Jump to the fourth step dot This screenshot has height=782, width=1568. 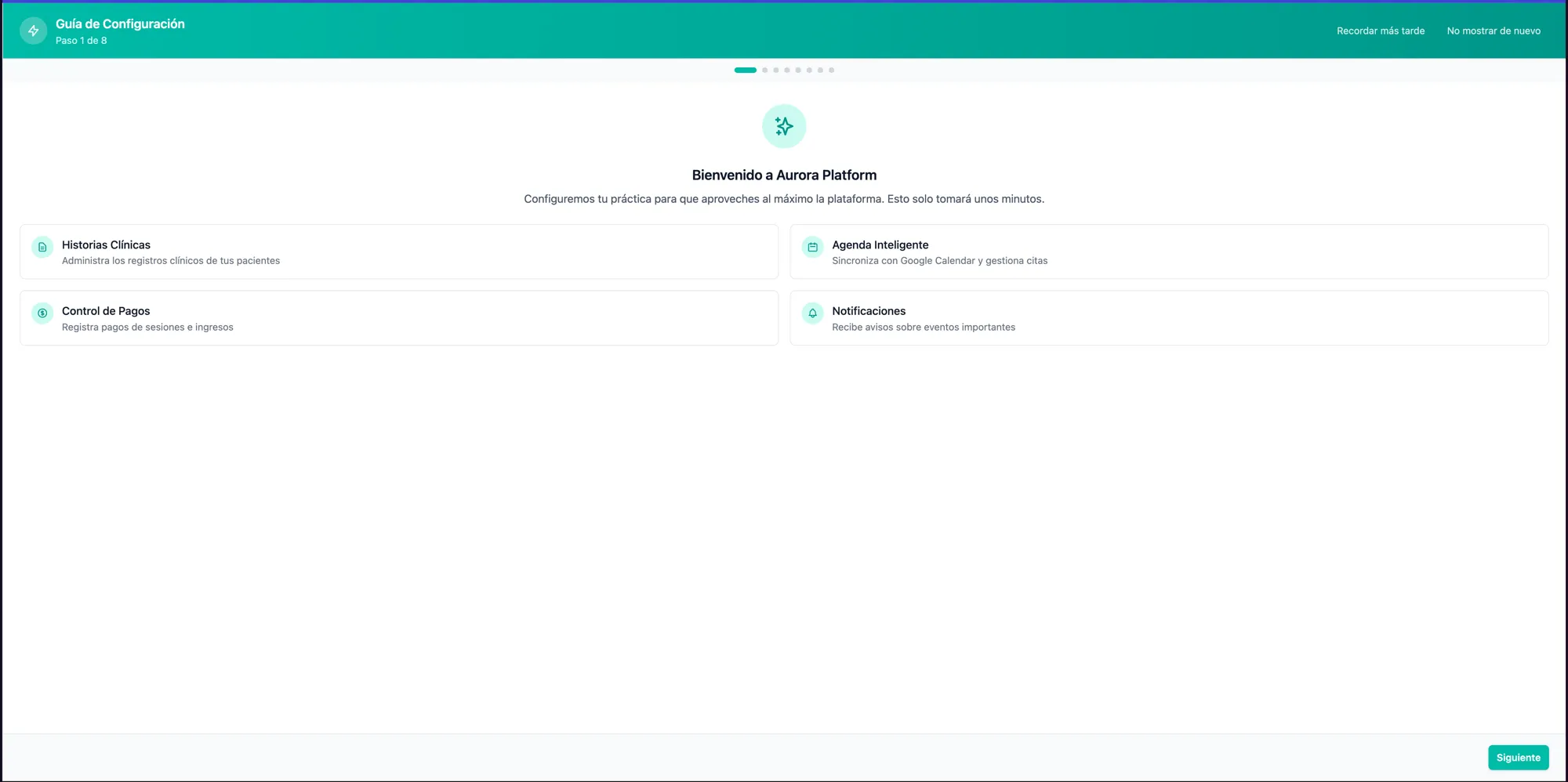pos(787,70)
